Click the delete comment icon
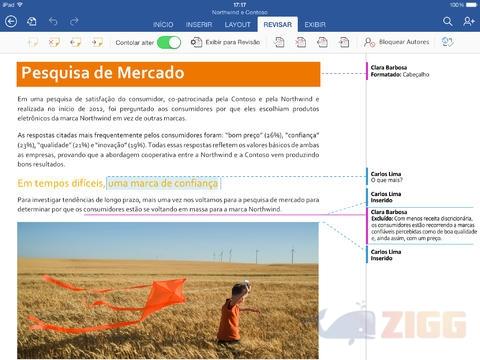Screen dimensions: 480x360 (54, 42)
